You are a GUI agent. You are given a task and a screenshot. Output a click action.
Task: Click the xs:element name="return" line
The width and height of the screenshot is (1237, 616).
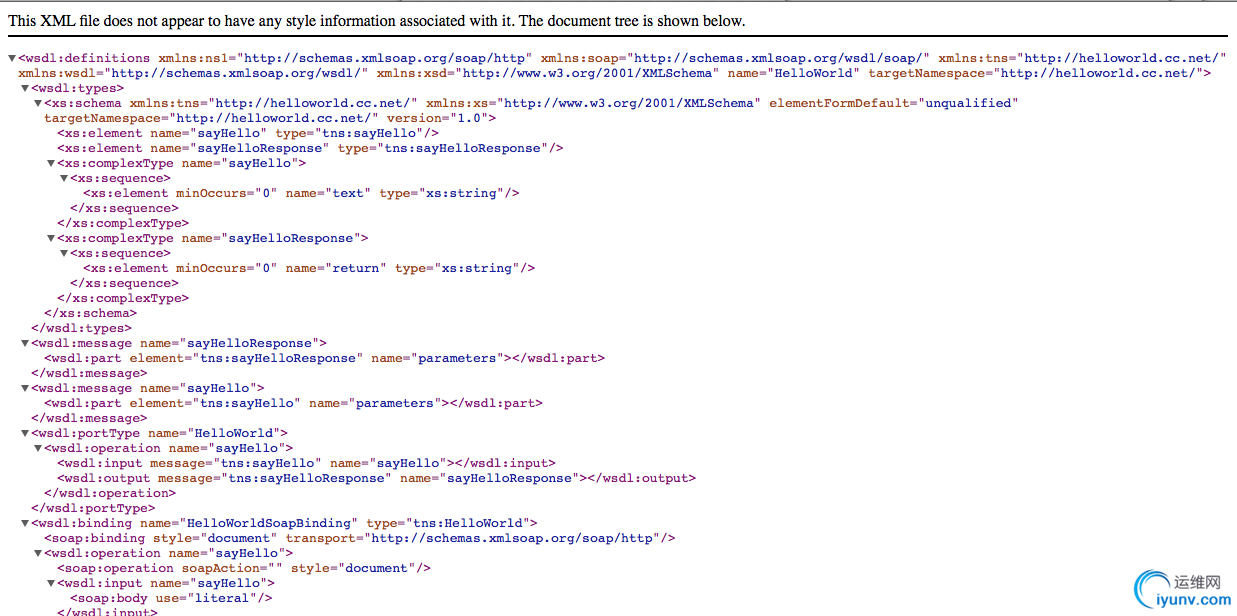point(309,268)
